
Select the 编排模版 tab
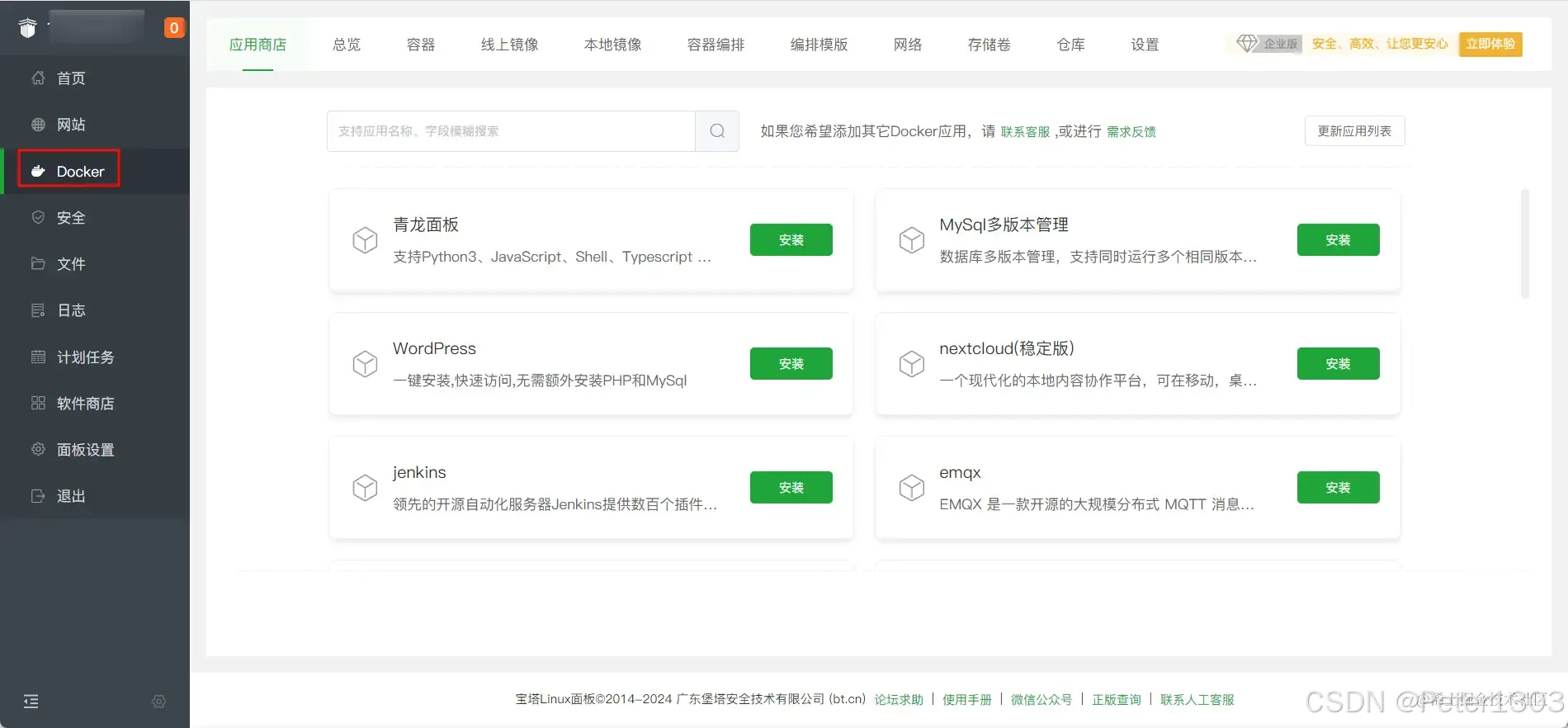(x=819, y=45)
